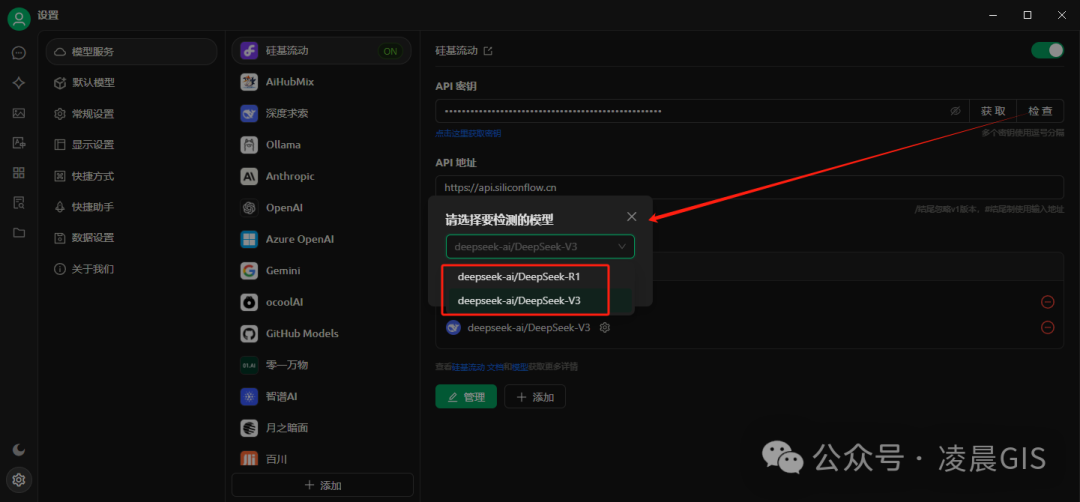Open the chat assistant sidebar icon

pos(19,53)
